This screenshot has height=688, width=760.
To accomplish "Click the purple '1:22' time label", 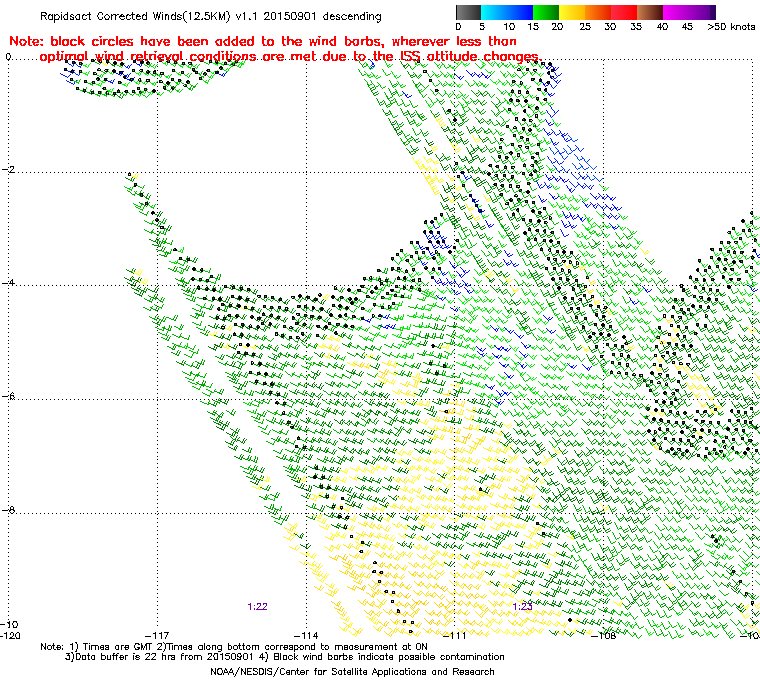I will 257,607.
